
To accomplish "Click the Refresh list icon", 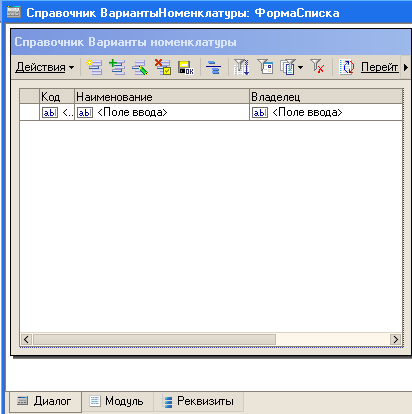I will coord(347,67).
